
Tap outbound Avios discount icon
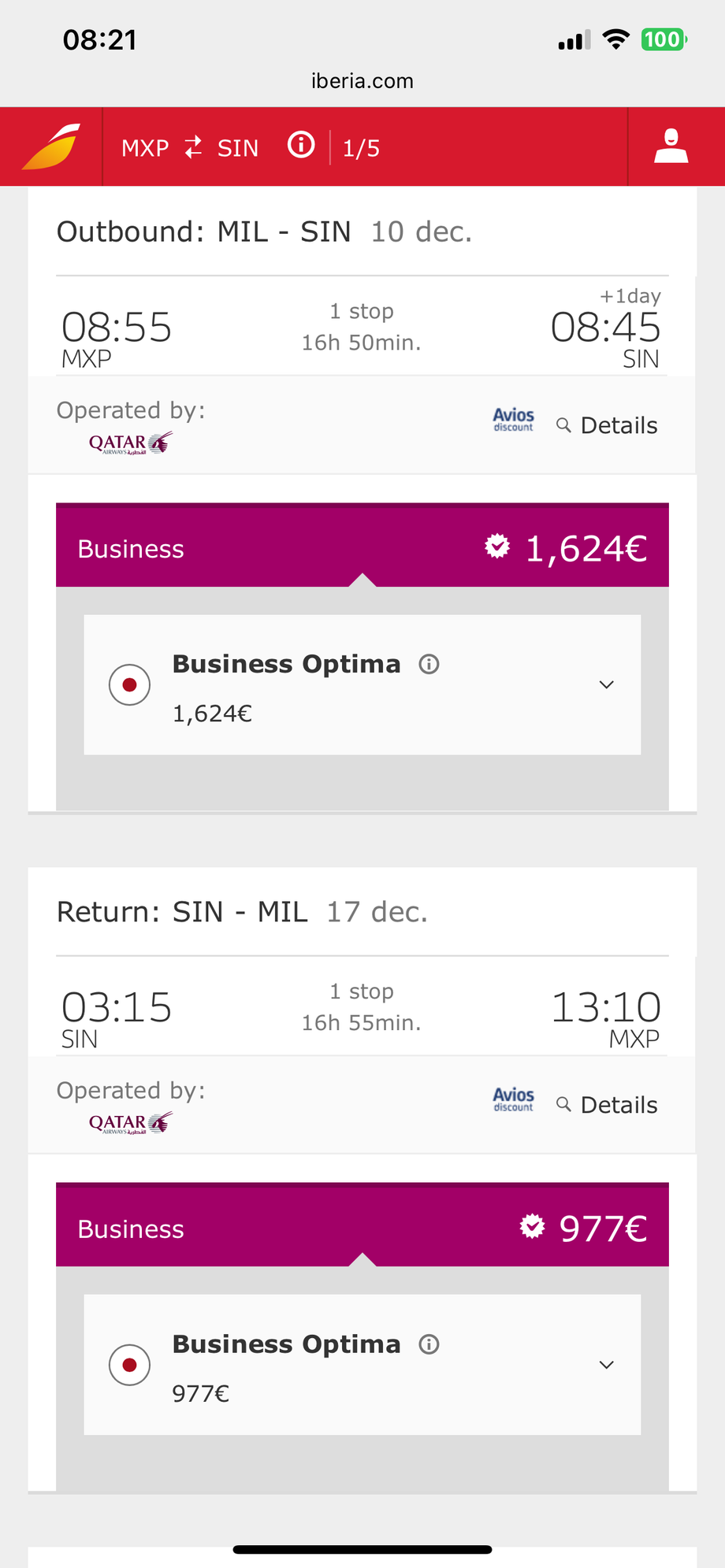tap(513, 419)
